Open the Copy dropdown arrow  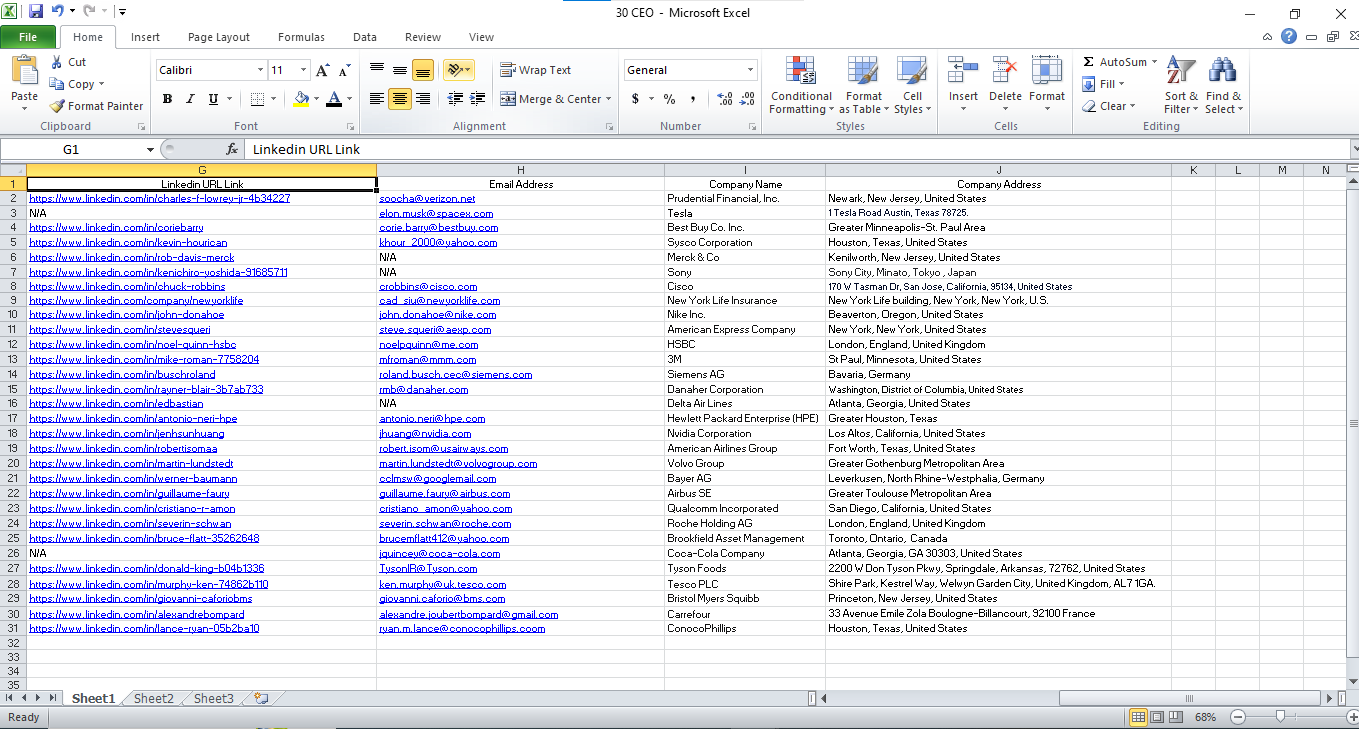101,85
